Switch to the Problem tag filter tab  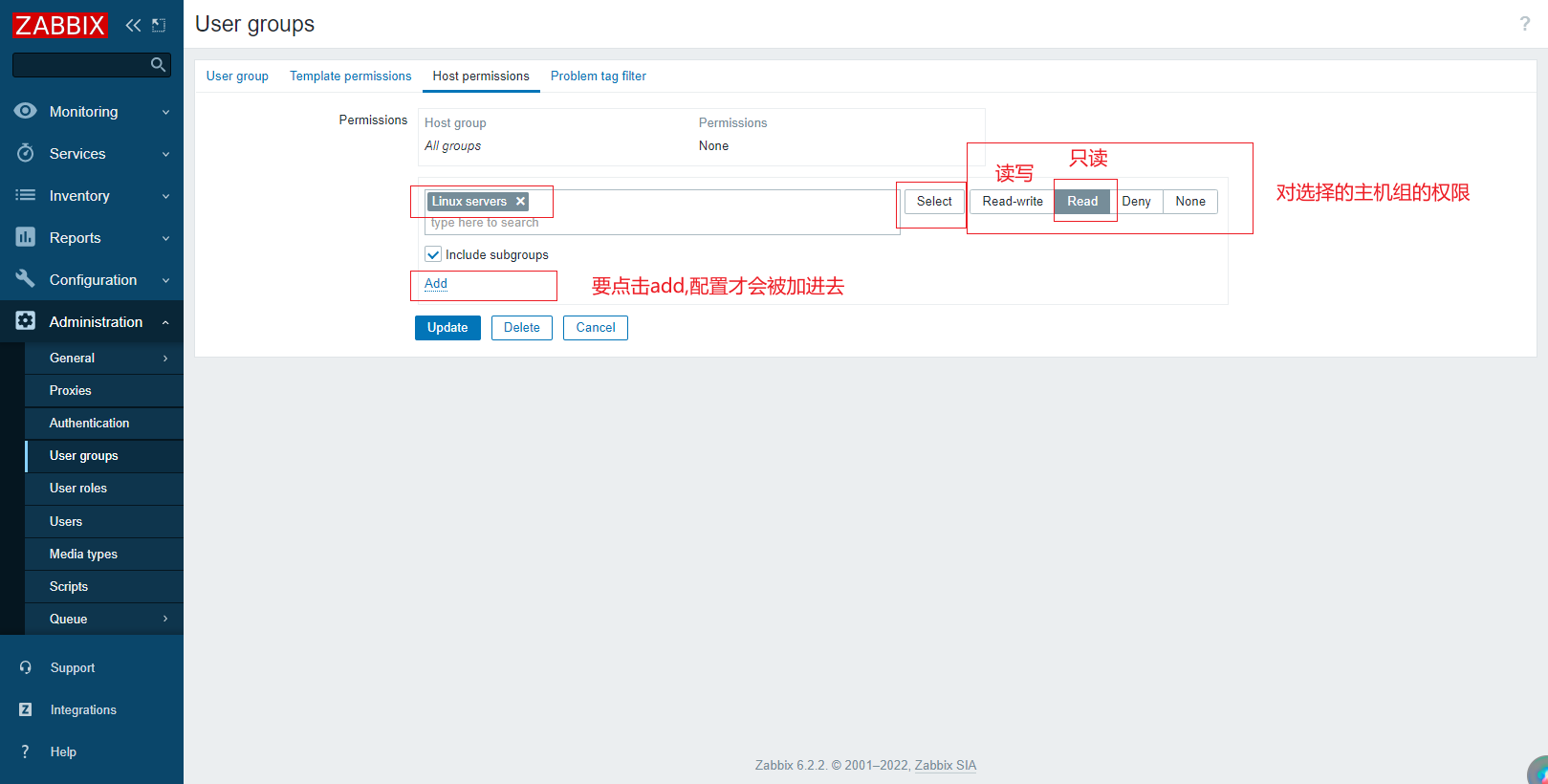(599, 76)
